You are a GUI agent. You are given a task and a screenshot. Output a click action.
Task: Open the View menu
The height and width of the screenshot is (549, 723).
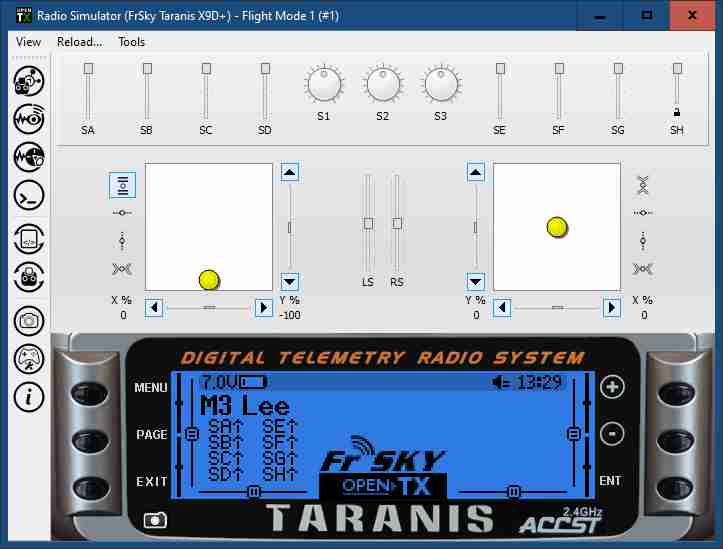[28, 42]
